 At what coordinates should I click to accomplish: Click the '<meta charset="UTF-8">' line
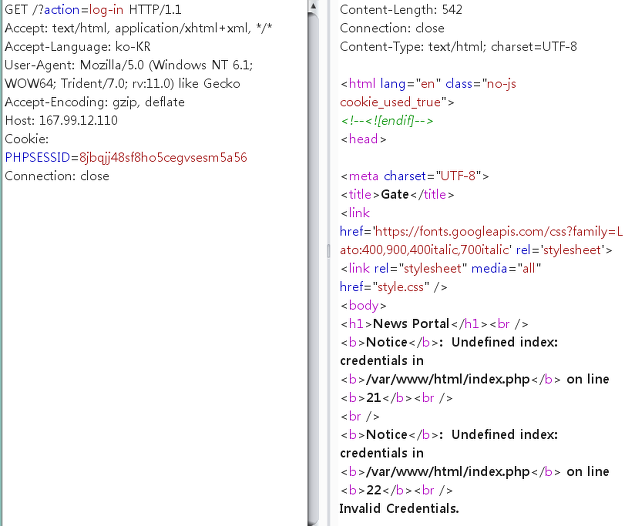coord(414,176)
